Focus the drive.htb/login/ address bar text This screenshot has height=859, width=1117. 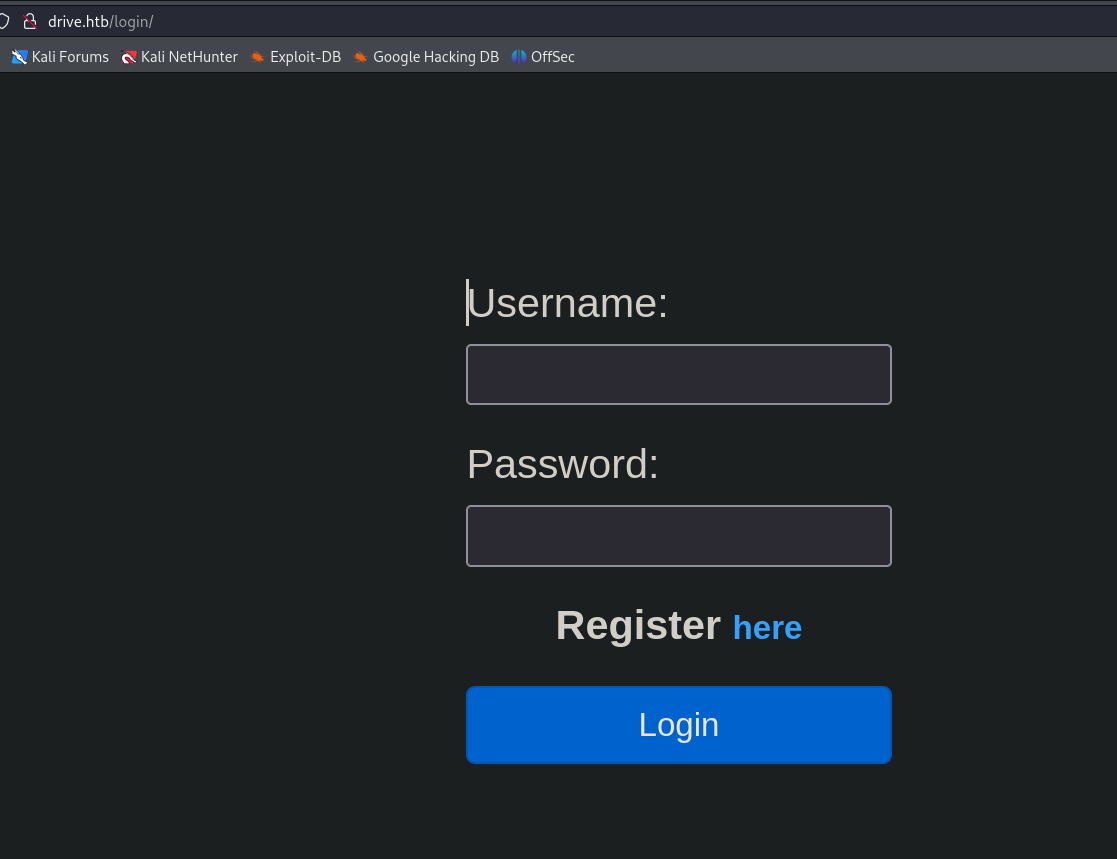coord(100,21)
